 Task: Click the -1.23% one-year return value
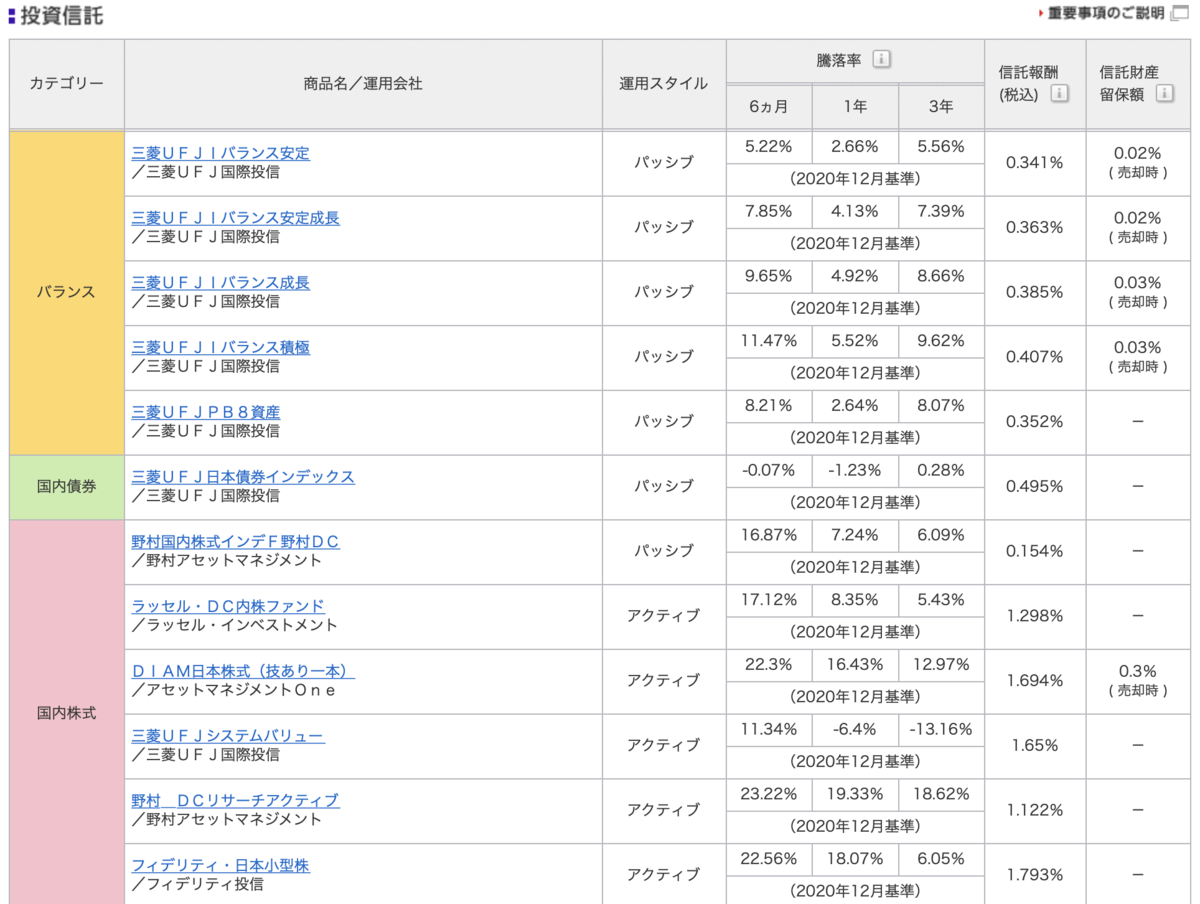tap(855, 470)
